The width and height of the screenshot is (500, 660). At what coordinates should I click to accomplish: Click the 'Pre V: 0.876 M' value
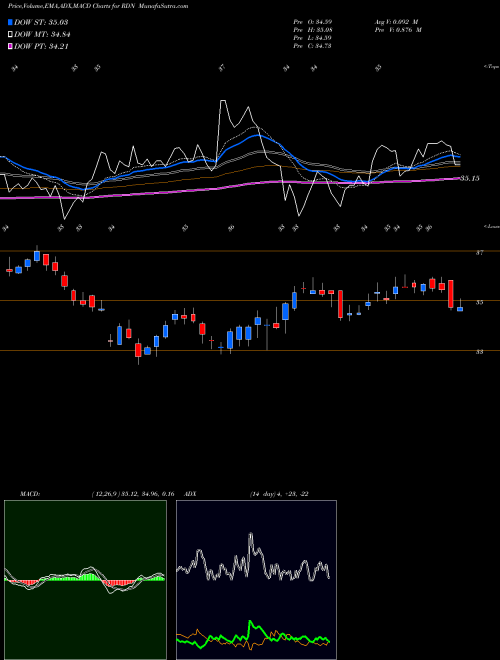[397, 30]
